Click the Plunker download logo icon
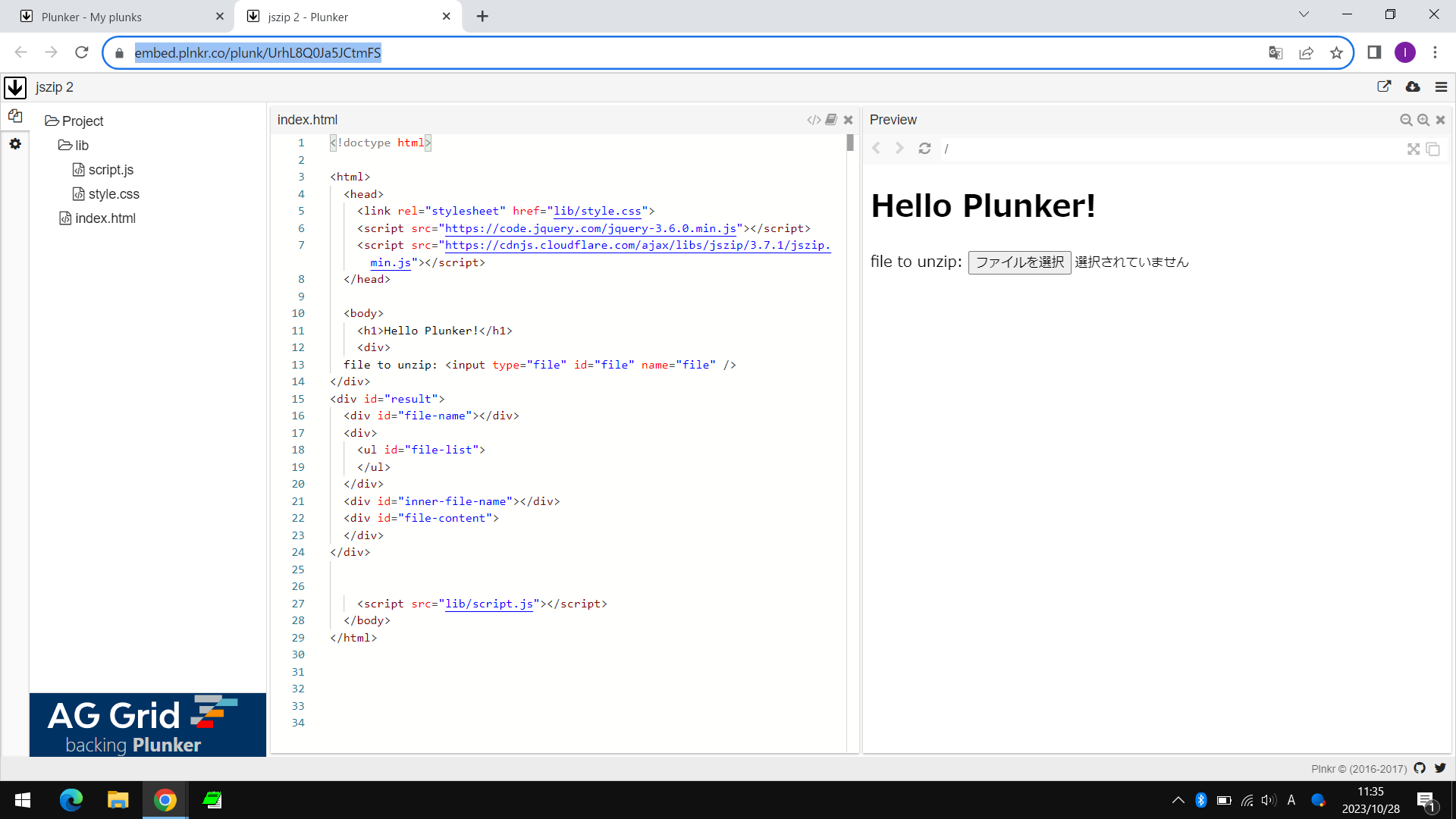 15,87
